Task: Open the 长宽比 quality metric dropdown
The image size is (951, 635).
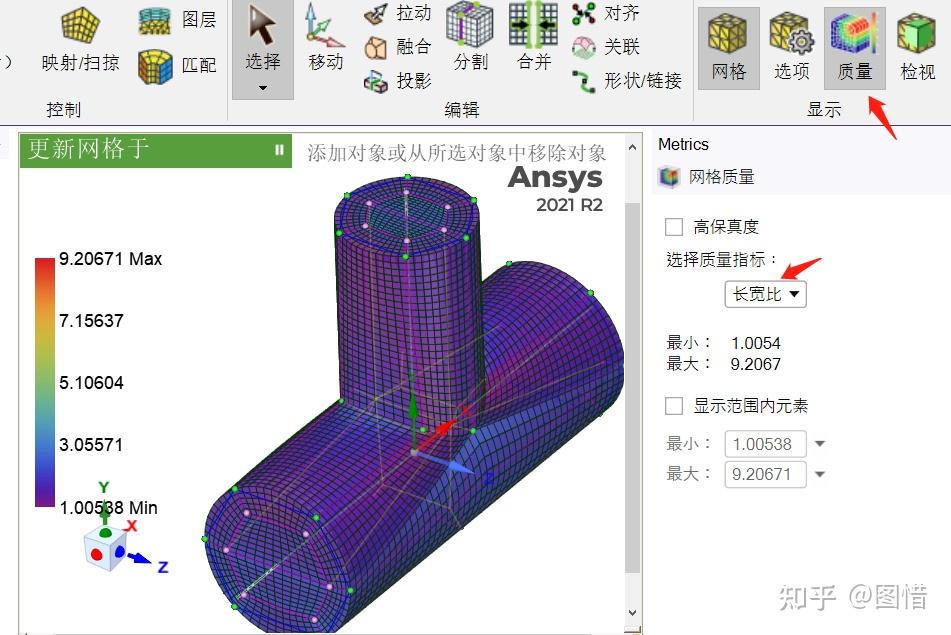Action: (x=765, y=294)
